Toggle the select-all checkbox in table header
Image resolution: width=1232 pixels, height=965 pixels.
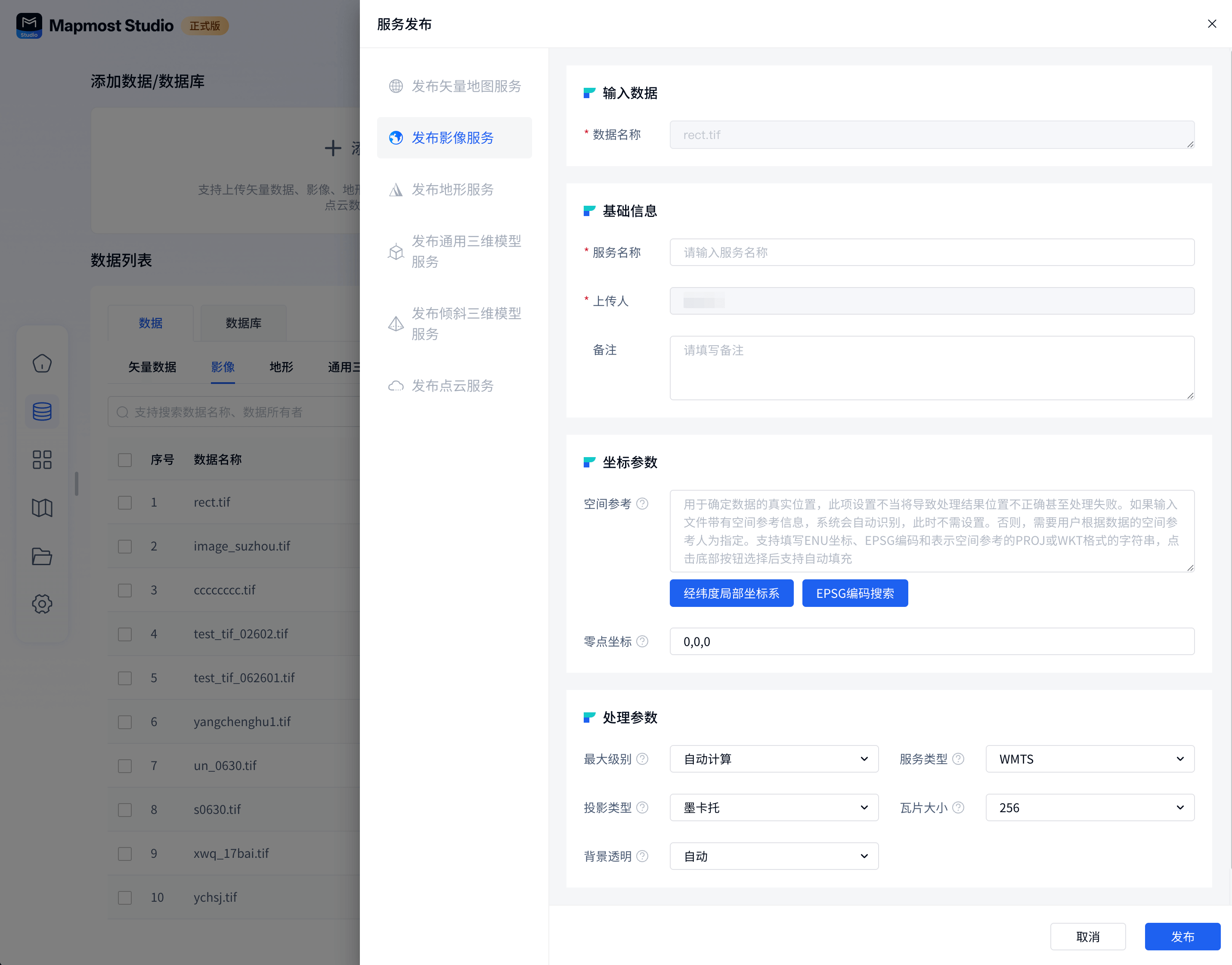point(125,460)
